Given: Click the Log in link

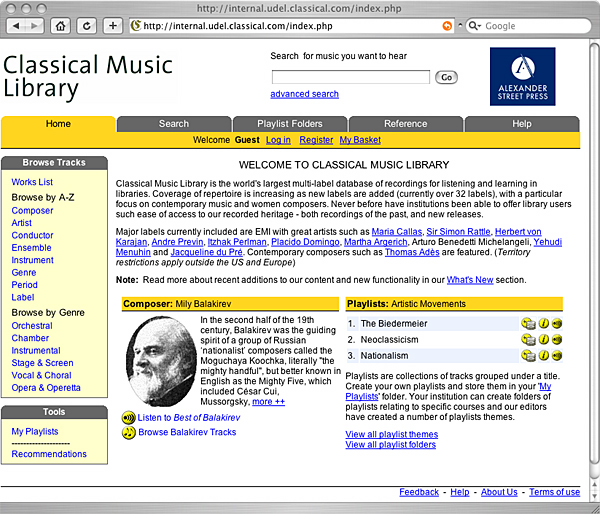Looking at the screenshot, I should tap(278, 140).
